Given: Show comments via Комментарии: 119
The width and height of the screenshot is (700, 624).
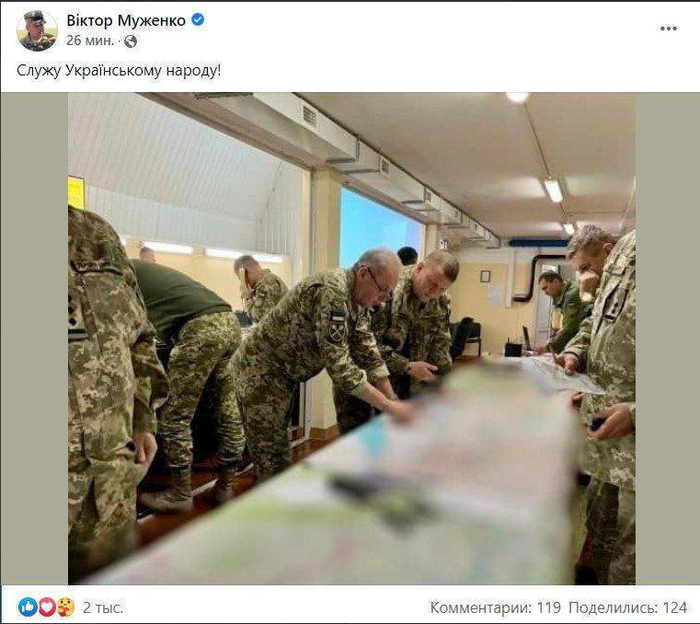Looking at the screenshot, I should coord(495,607).
